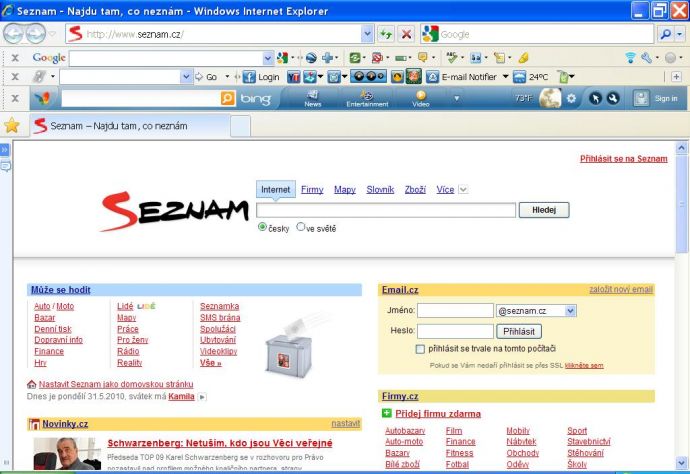The image size is (690, 474).
Task: Click the Bing bar gear settings icon
Action: click(x=571, y=99)
